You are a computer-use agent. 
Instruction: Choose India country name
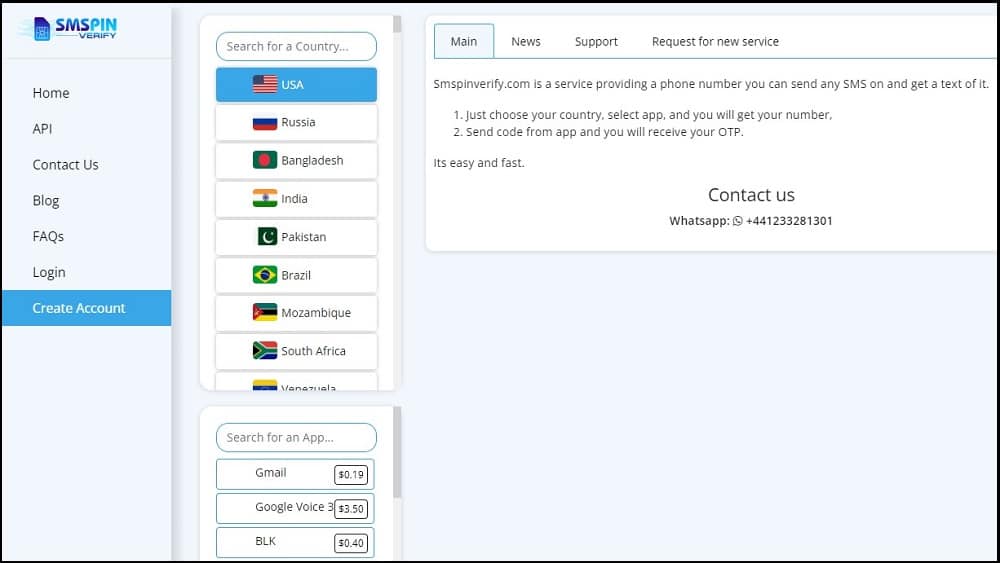pos(294,199)
